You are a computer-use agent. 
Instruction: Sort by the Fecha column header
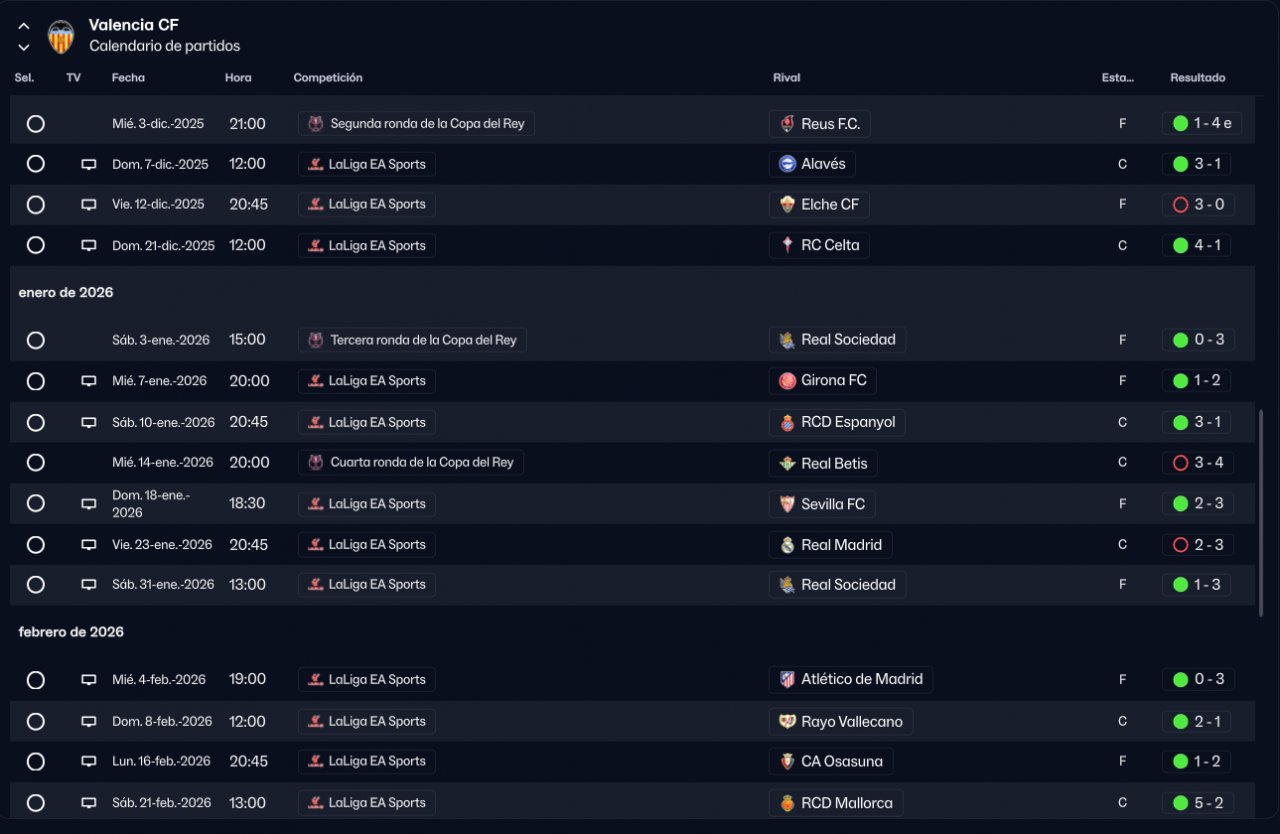coord(128,78)
